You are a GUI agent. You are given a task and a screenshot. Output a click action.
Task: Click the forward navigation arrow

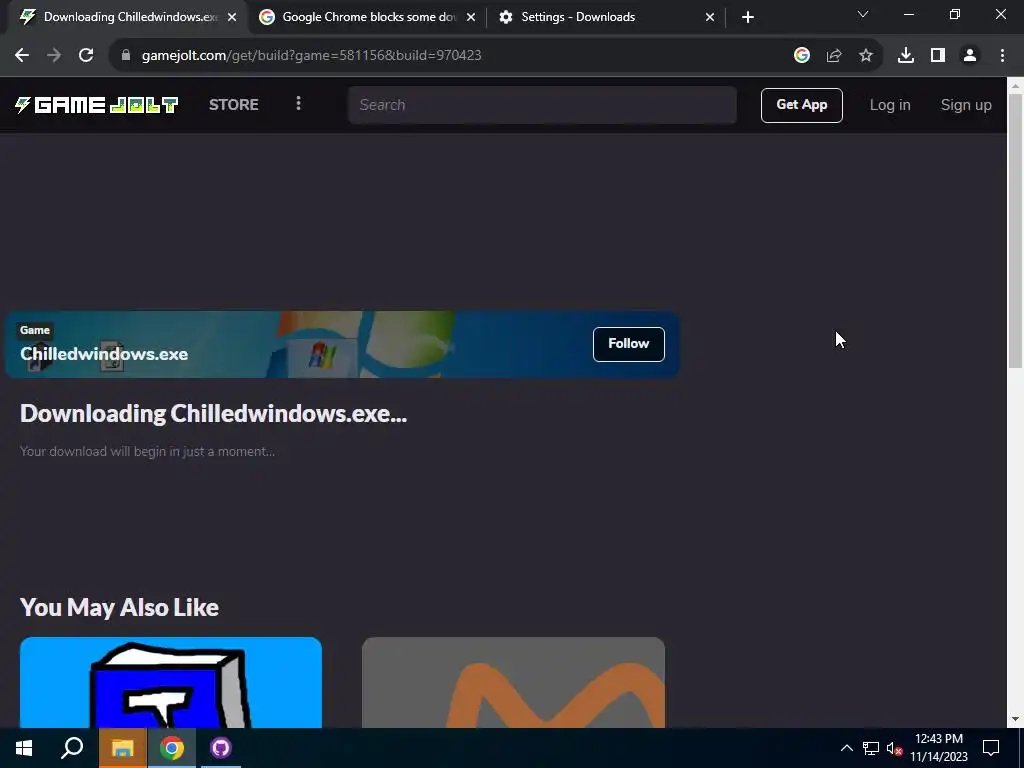(x=54, y=56)
